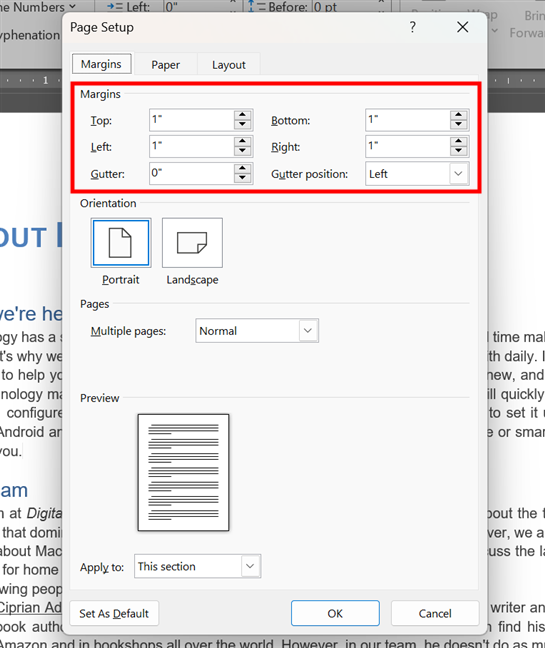Expand the Gutter position dropdown
Image resolution: width=545 pixels, height=648 pixels.
458,174
